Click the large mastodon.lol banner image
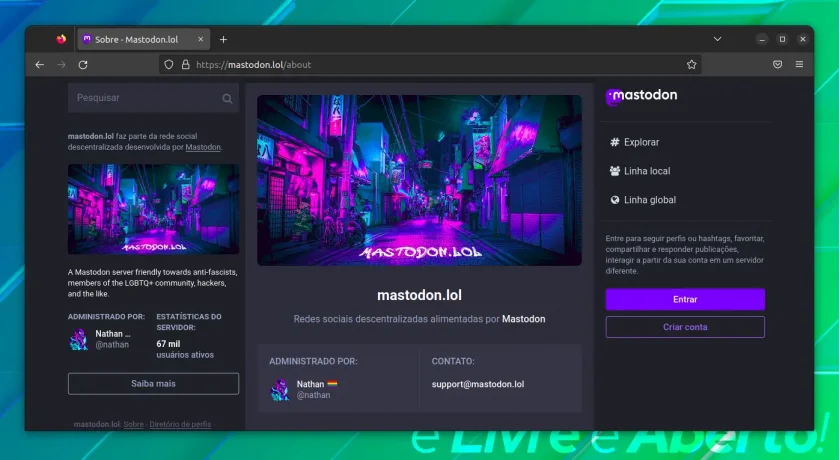Viewport: 840px width, 460px height. coord(419,180)
